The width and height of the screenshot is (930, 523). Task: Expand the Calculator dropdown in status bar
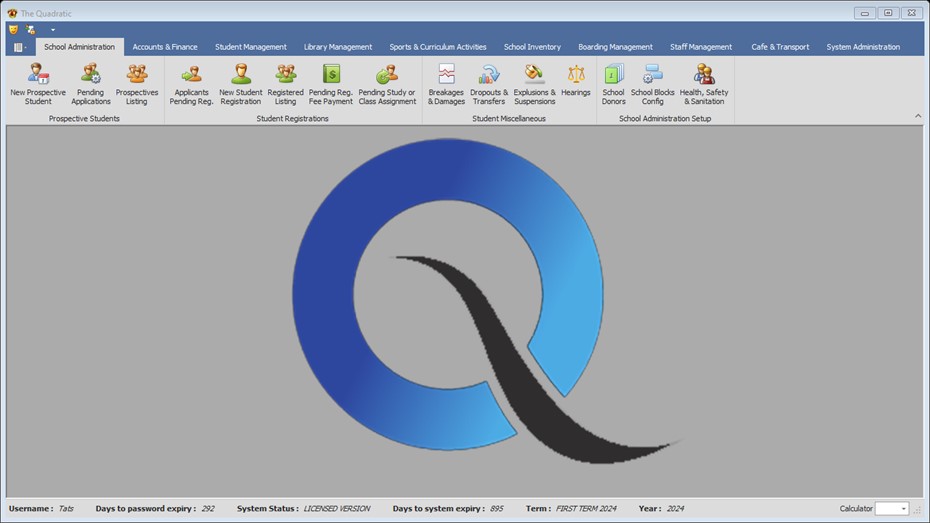pyautogui.click(x=903, y=509)
